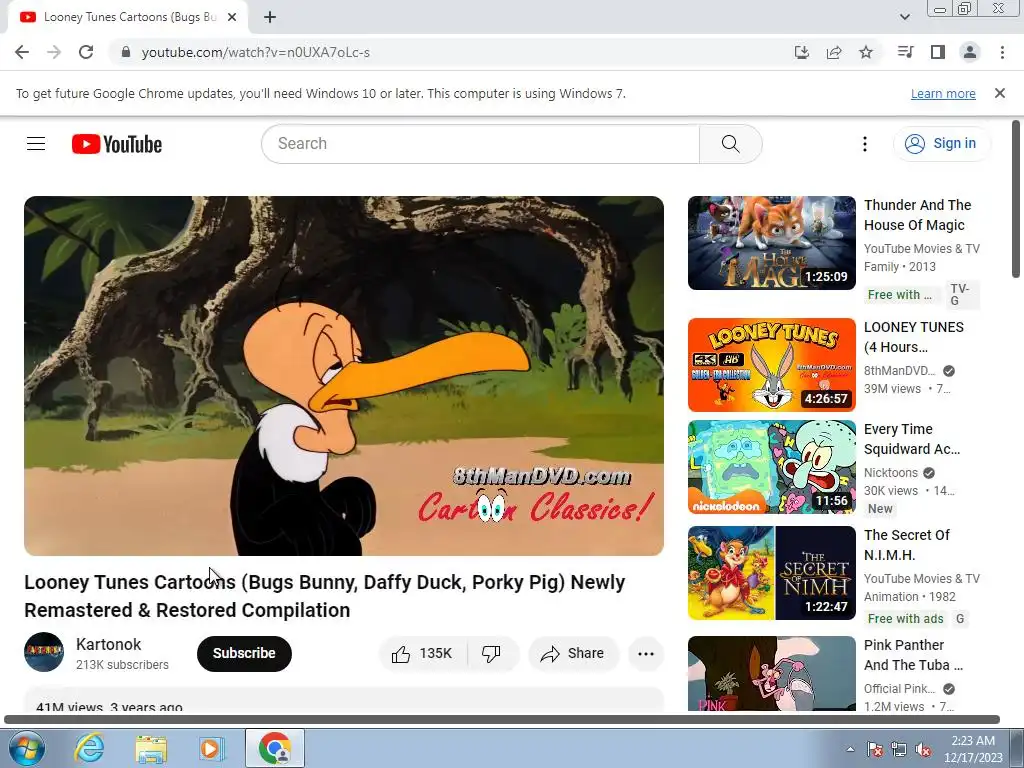The height and width of the screenshot is (768, 1024).
Task: Click the horizontal scrollbar at bottom
Action: [502, 720]
